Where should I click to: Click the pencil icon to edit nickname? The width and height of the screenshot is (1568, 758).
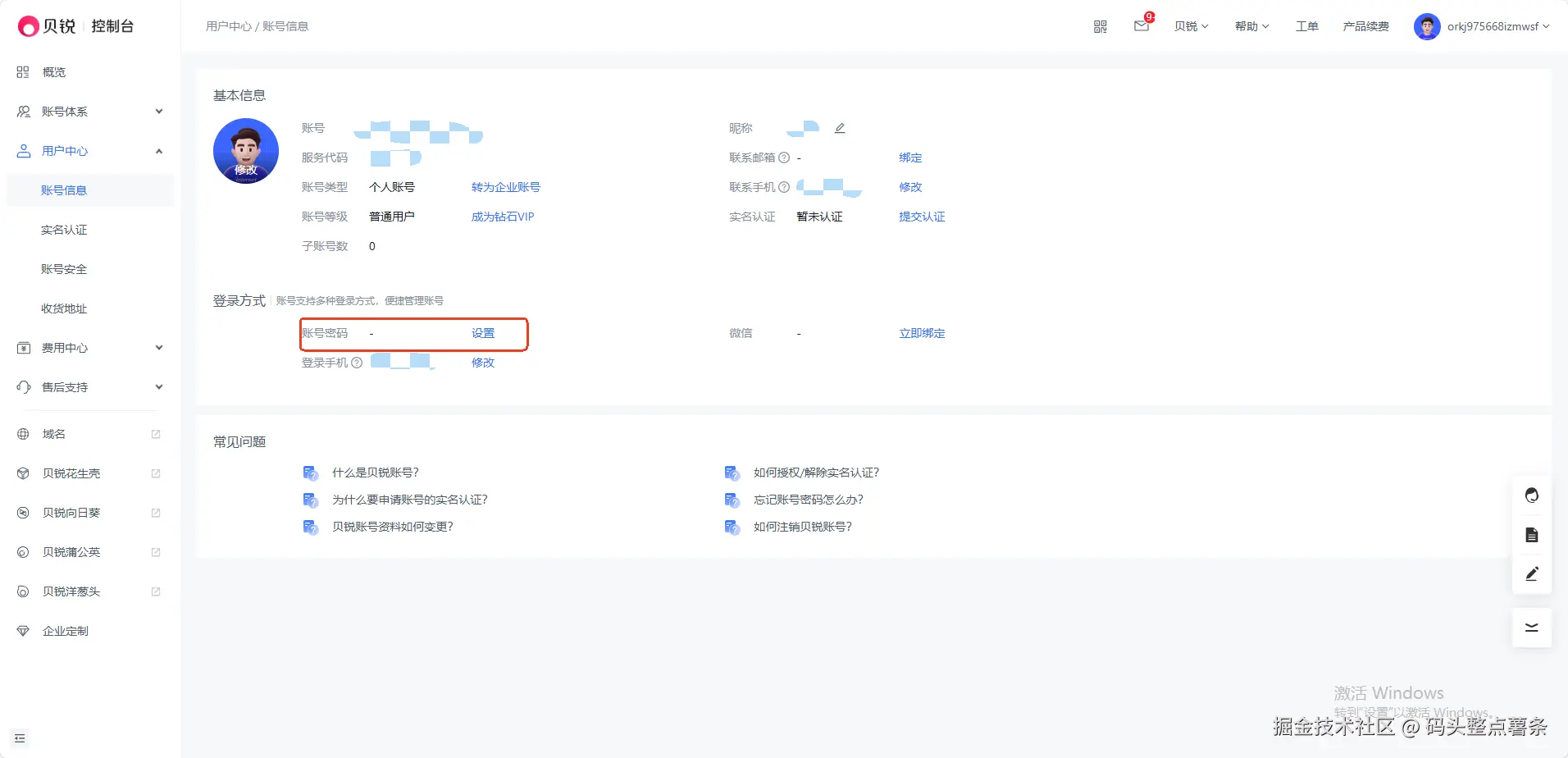pos(840,128)
